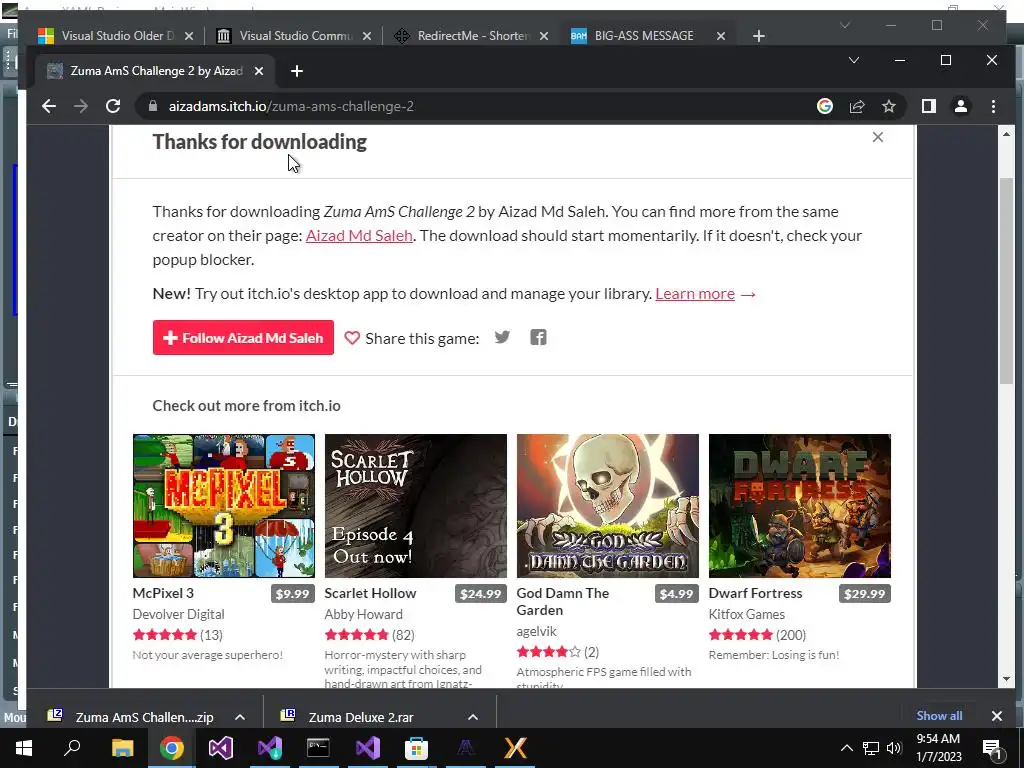
Task: Bookmark this page with the star
Action: [x=889, y=106]
